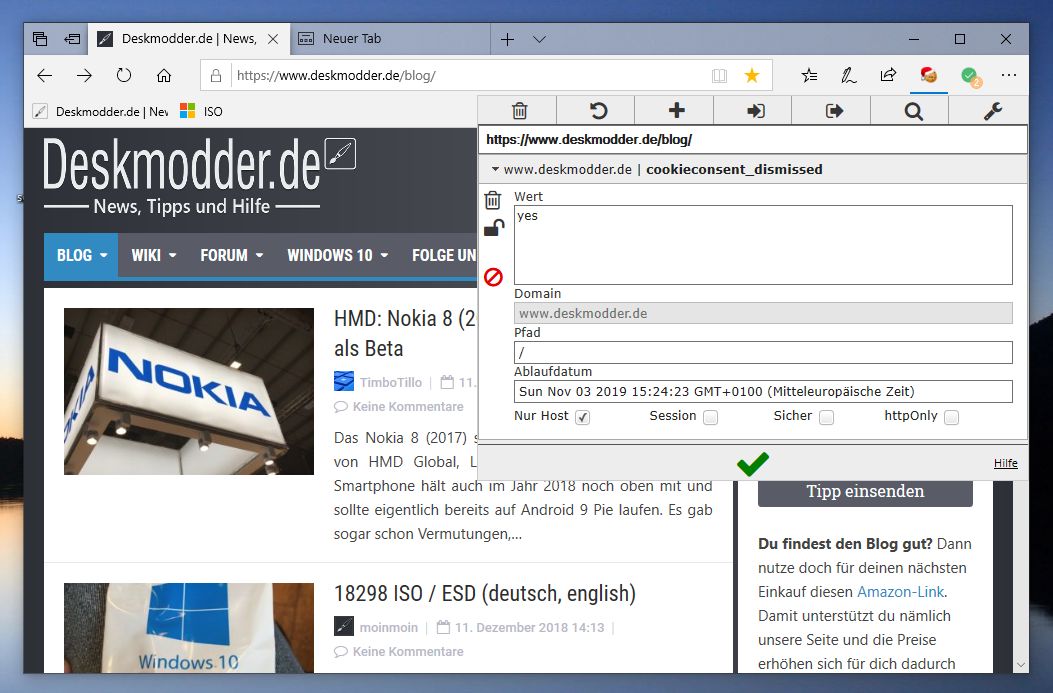The width and height of the screenshot is (1053, 693).
Task: Click the Pfad path input field
Action: click(763, 353)
